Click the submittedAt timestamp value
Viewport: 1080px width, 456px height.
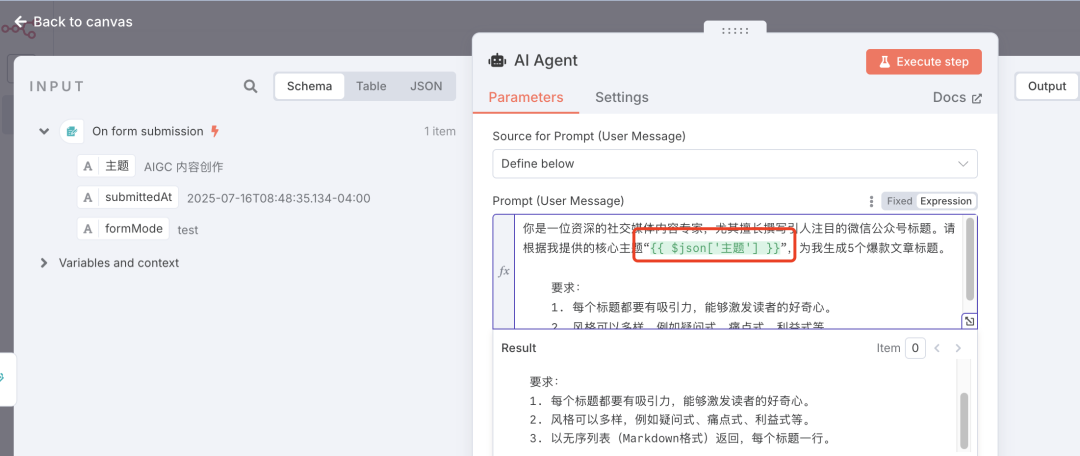[279, 198]
